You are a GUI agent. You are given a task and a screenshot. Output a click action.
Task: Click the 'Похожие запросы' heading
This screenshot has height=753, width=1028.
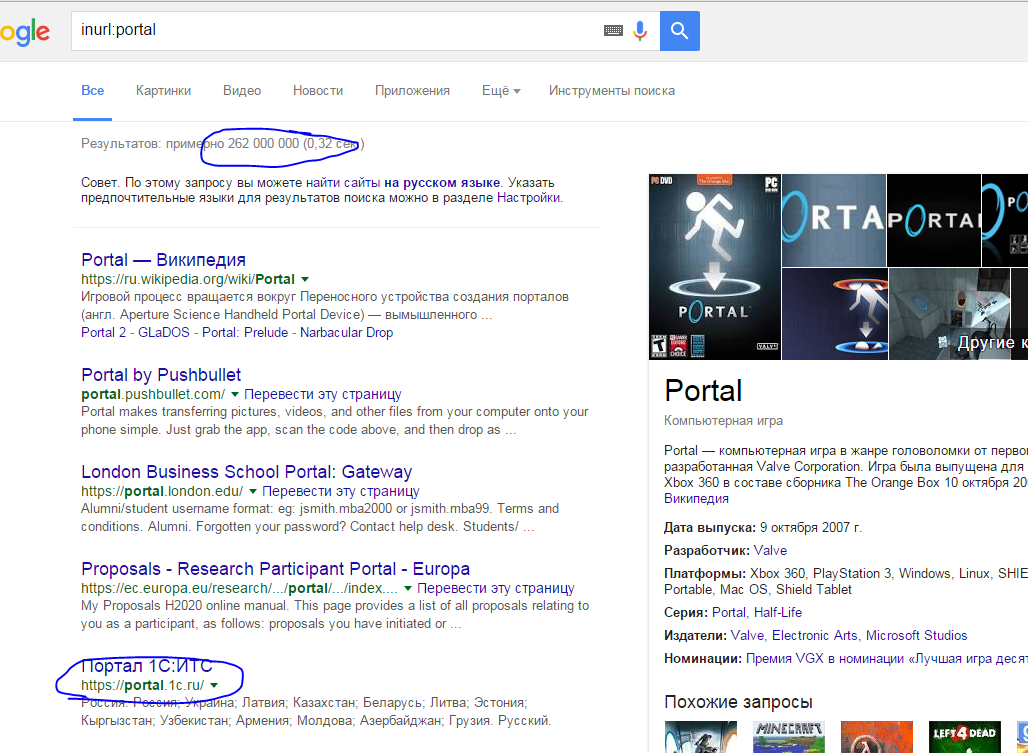[x=738, y=702]
